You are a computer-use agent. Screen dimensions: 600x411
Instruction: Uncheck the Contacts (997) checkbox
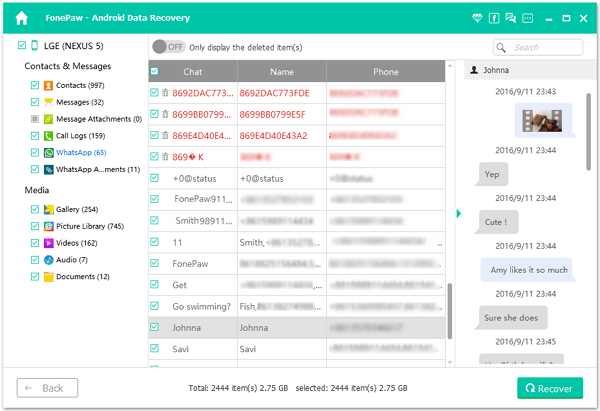point(35,85)
